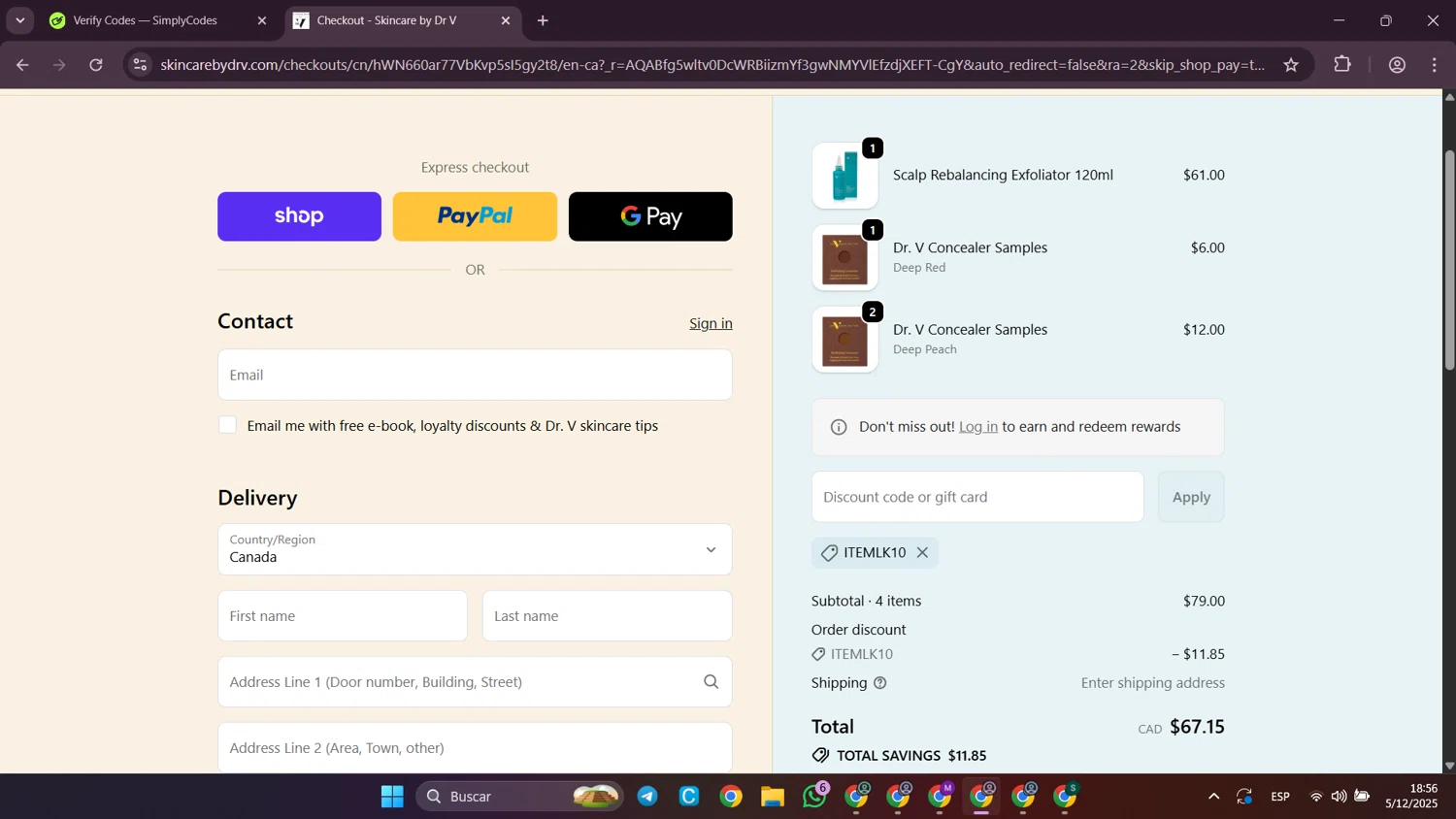
Task: Open the battery status icon in tray
Action: tap(1362, 797)
